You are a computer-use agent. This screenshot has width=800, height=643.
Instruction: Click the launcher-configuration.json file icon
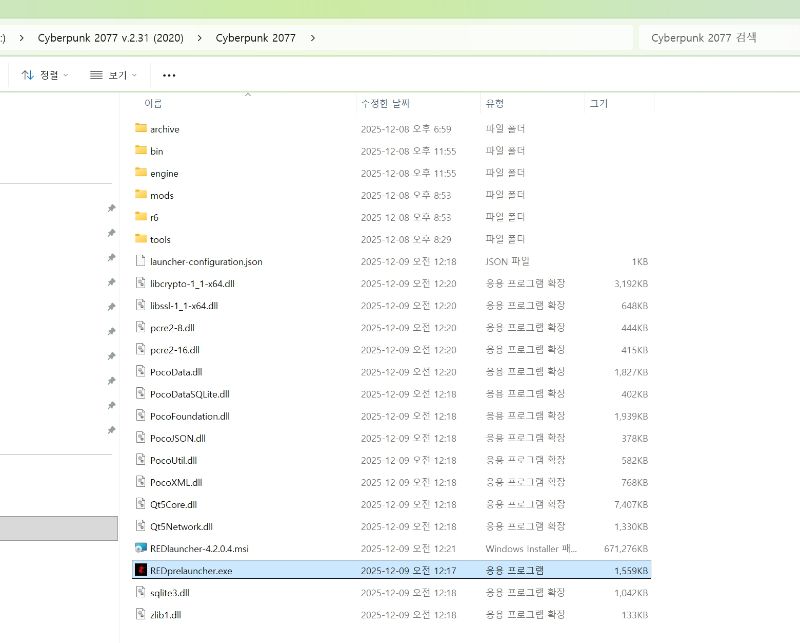click(141, 261)
